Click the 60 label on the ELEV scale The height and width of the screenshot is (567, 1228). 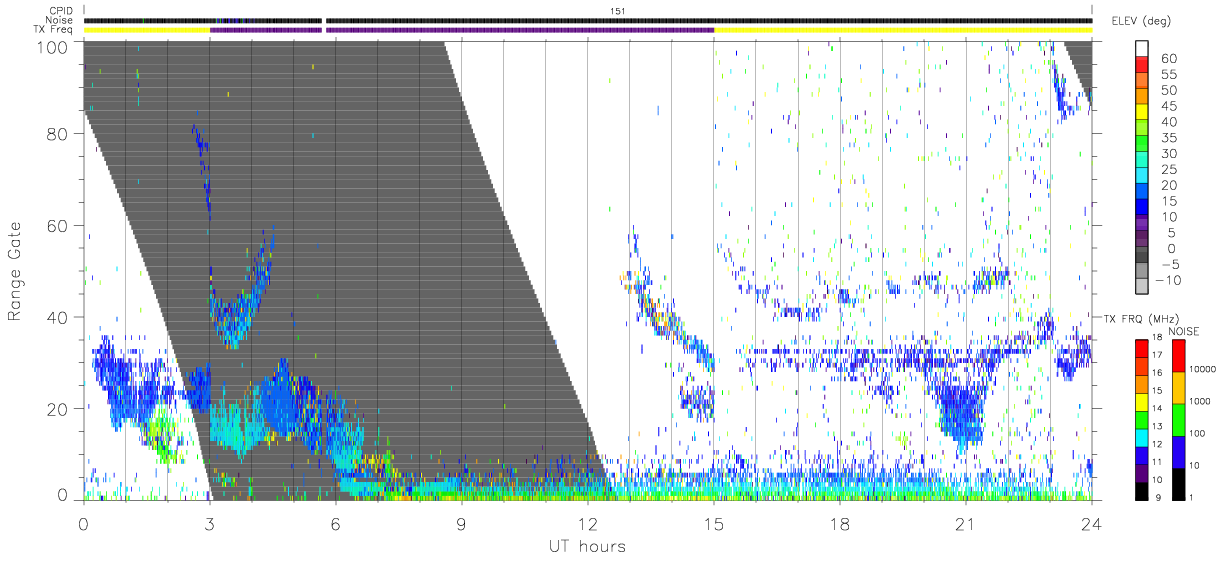coord(1171,58)
